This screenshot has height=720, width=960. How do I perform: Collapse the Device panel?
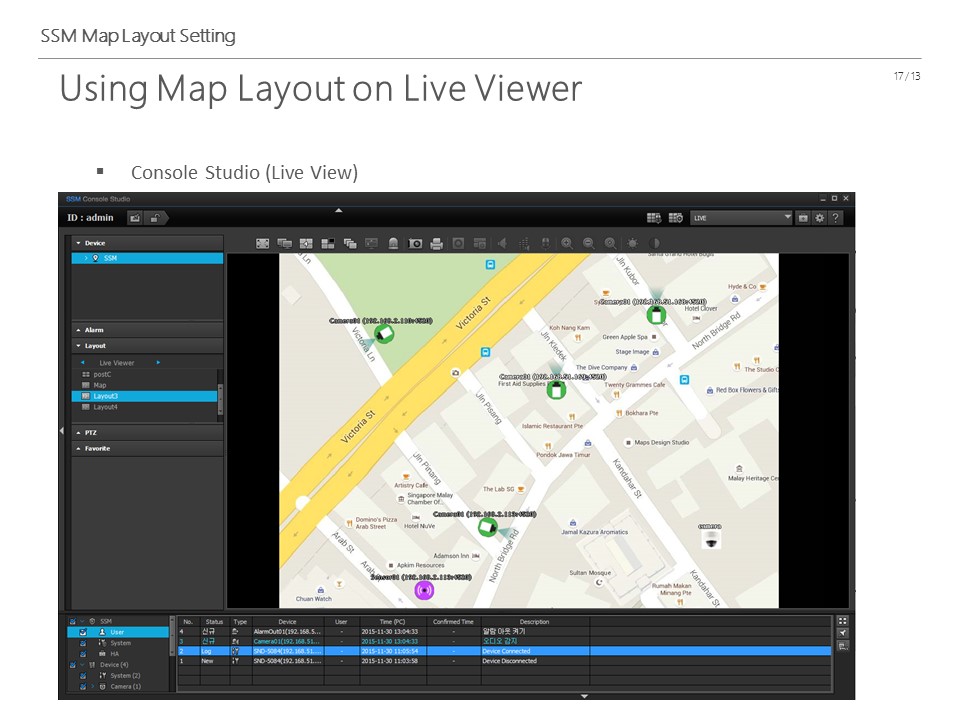(148, 243)
